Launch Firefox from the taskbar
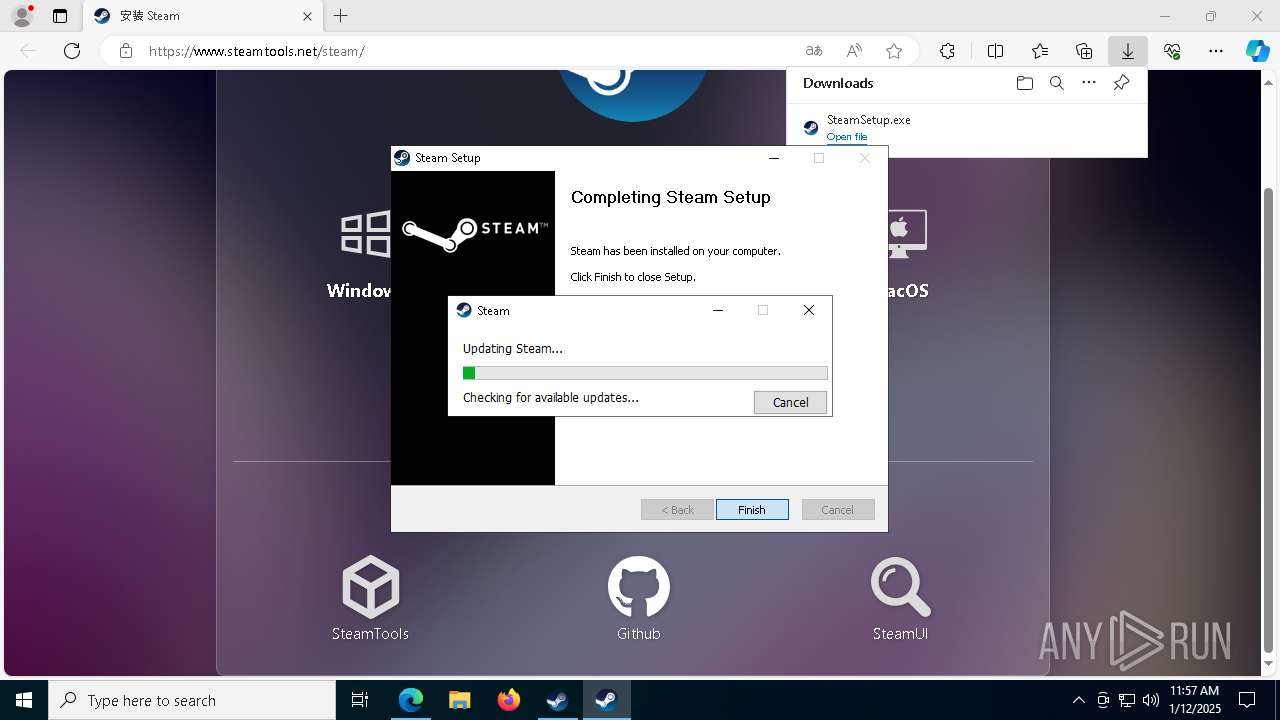This screenshot has width=1280, height=720. pyautogui.click(x=509, y=700)
